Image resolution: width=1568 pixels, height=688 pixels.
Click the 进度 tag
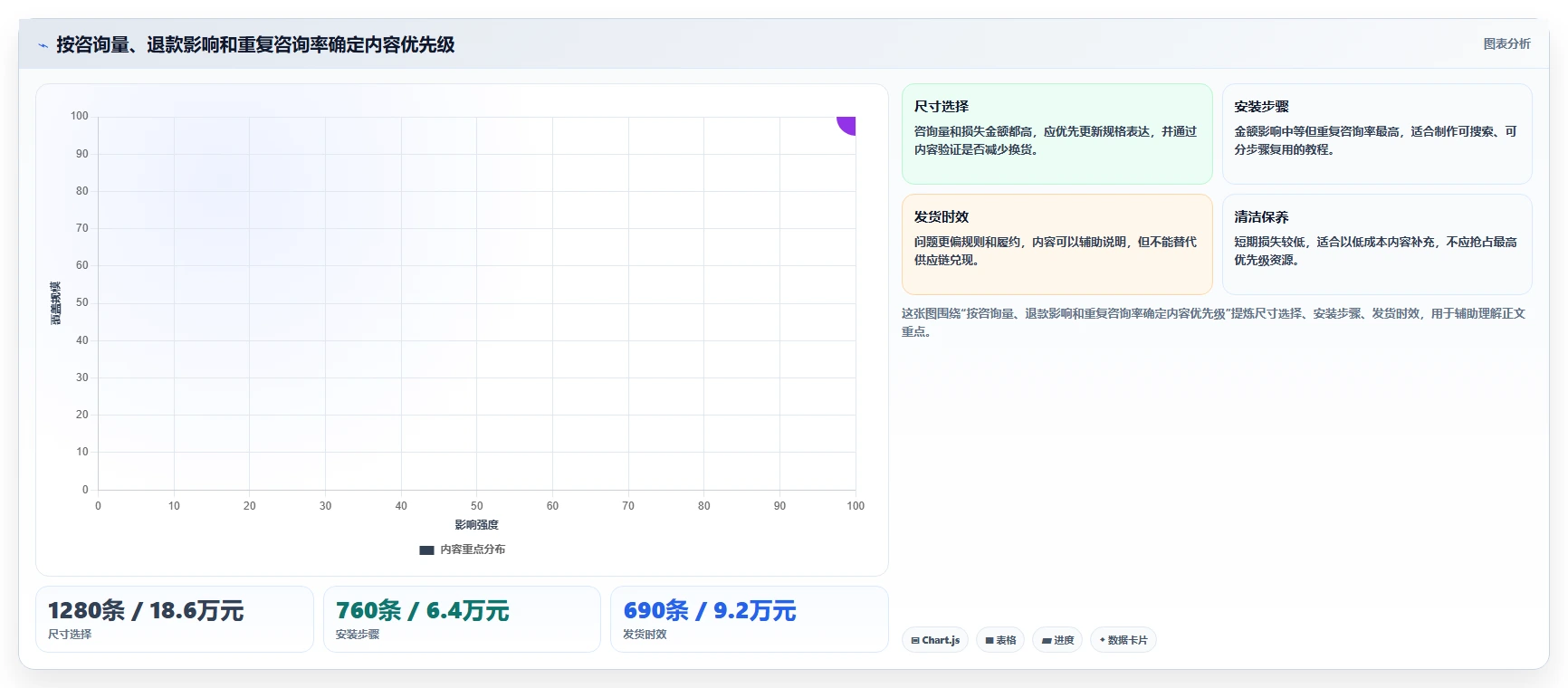pyautogui.click(x=1057, y=640)
